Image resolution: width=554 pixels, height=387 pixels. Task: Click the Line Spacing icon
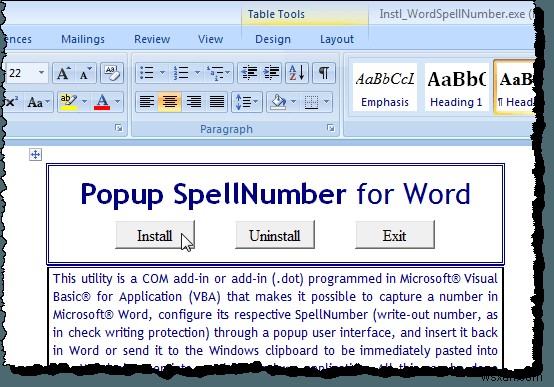(x=242, y=102)
